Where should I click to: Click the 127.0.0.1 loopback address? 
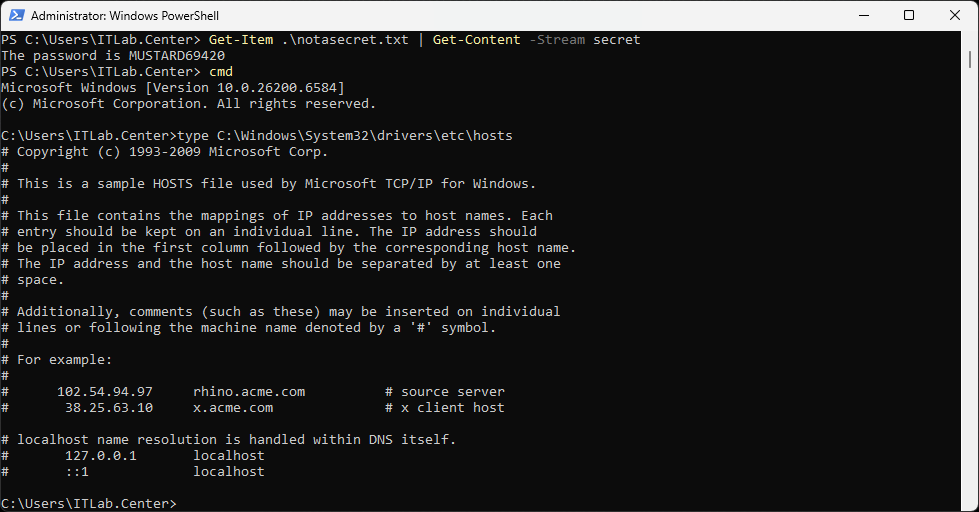(100, 455)
